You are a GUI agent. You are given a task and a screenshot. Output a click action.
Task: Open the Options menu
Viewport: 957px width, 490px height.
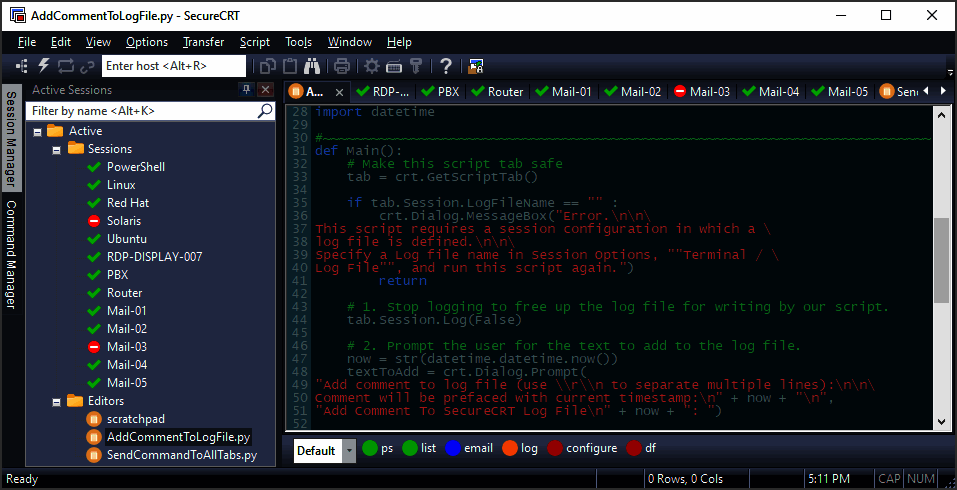click(x=147, y=42)
